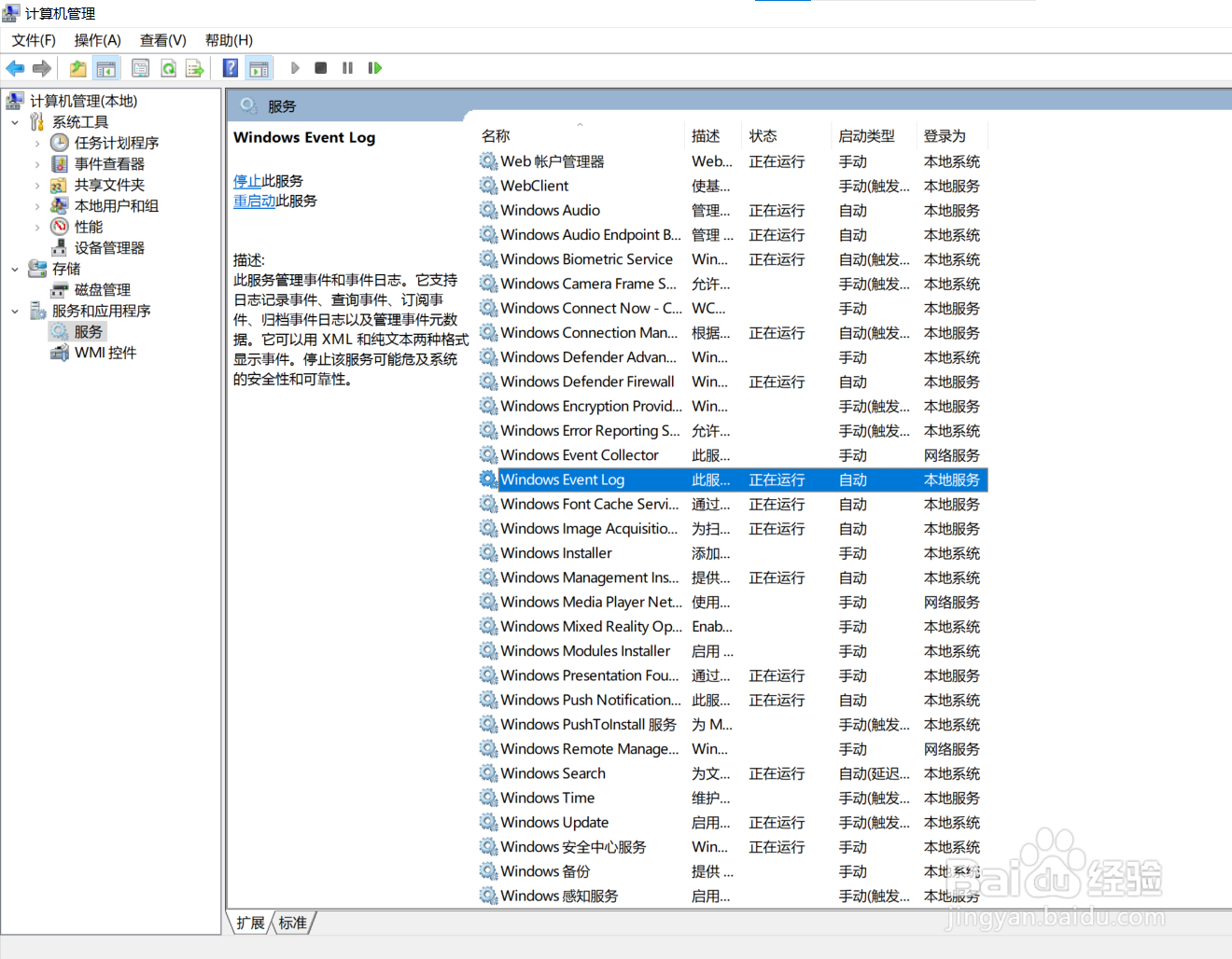Select Windows PushToInstall 服务 row
The image size is (1232, 959).
point(733,725)
